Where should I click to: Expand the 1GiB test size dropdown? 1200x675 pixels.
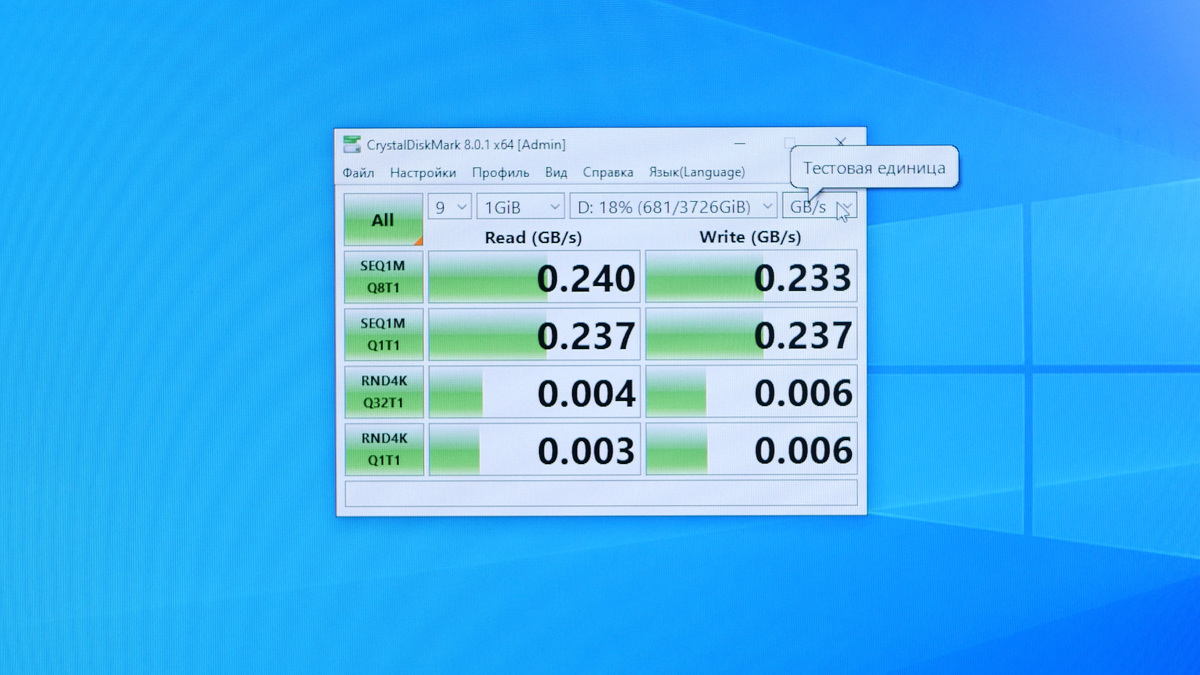520,207
